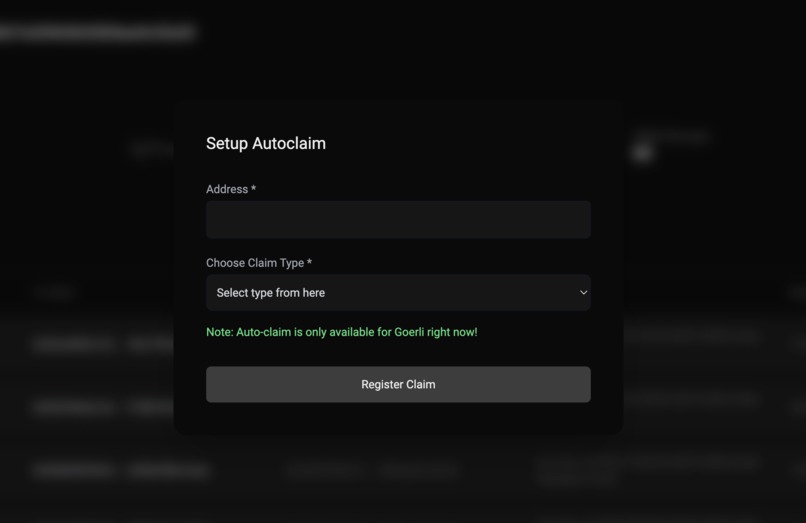Click blurred multi-line text at bottom right

tap(648, 471)
